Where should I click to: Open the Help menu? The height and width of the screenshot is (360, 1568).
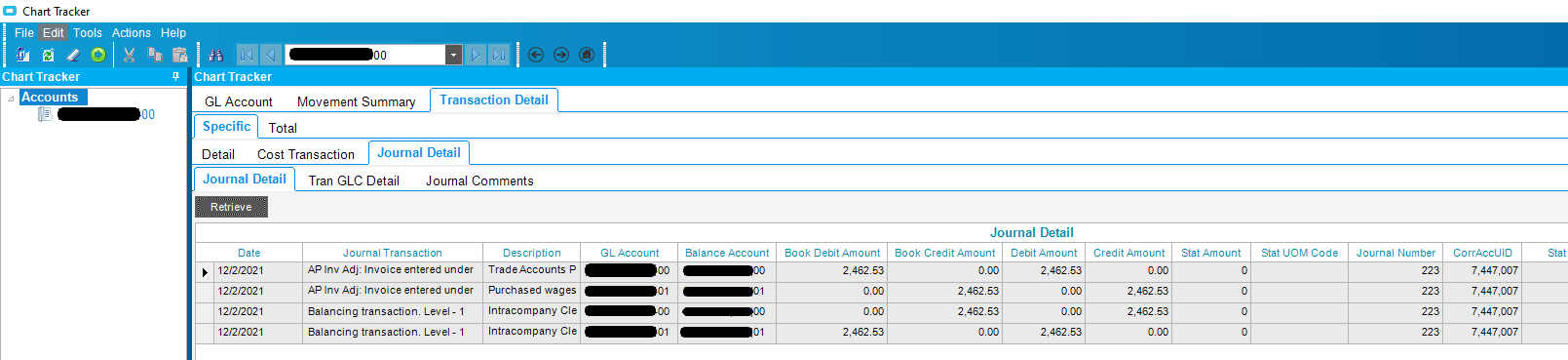[173, 32]
